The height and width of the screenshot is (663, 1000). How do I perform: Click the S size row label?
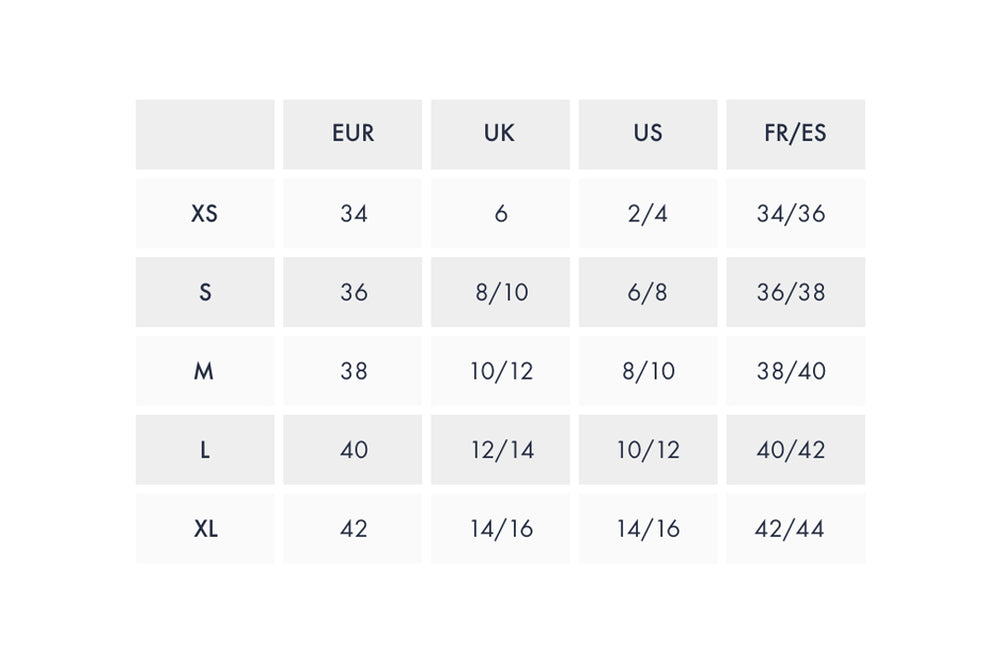pyautogui.click(x=205, y=292)
